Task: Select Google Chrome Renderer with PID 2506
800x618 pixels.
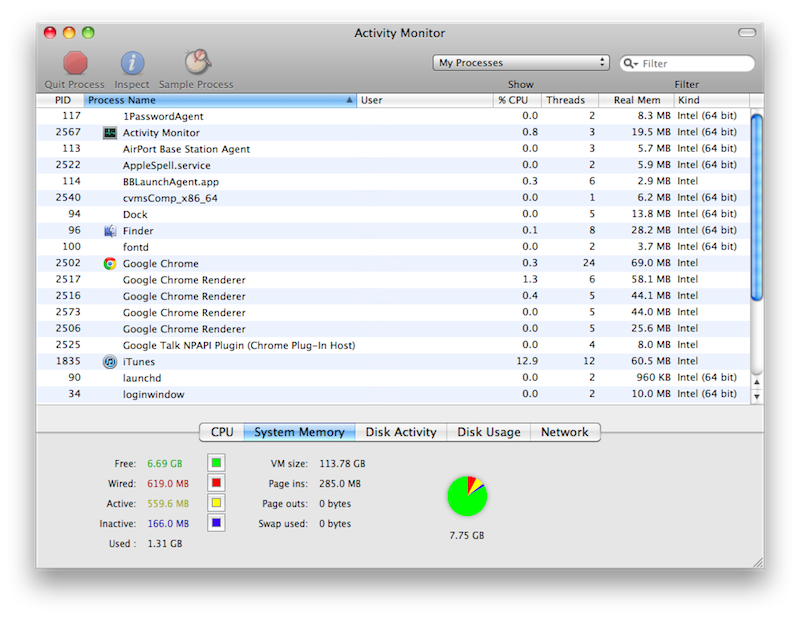Action: (393, 329)
